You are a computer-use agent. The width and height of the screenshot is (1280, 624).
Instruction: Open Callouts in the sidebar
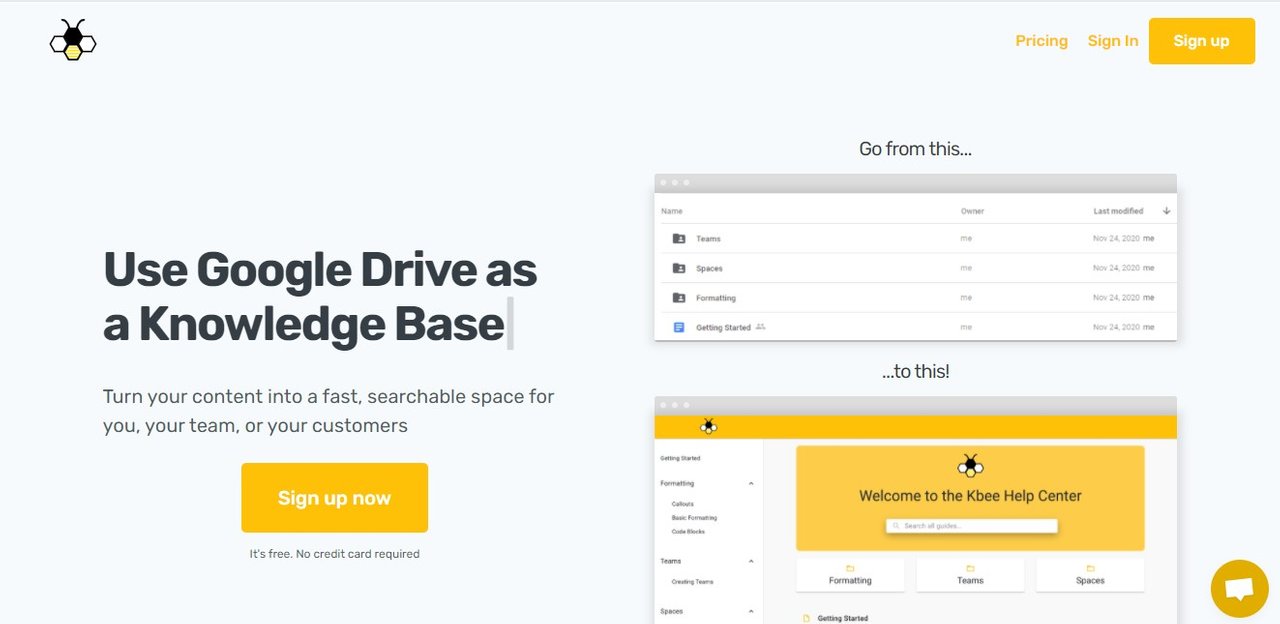(682, 504)
